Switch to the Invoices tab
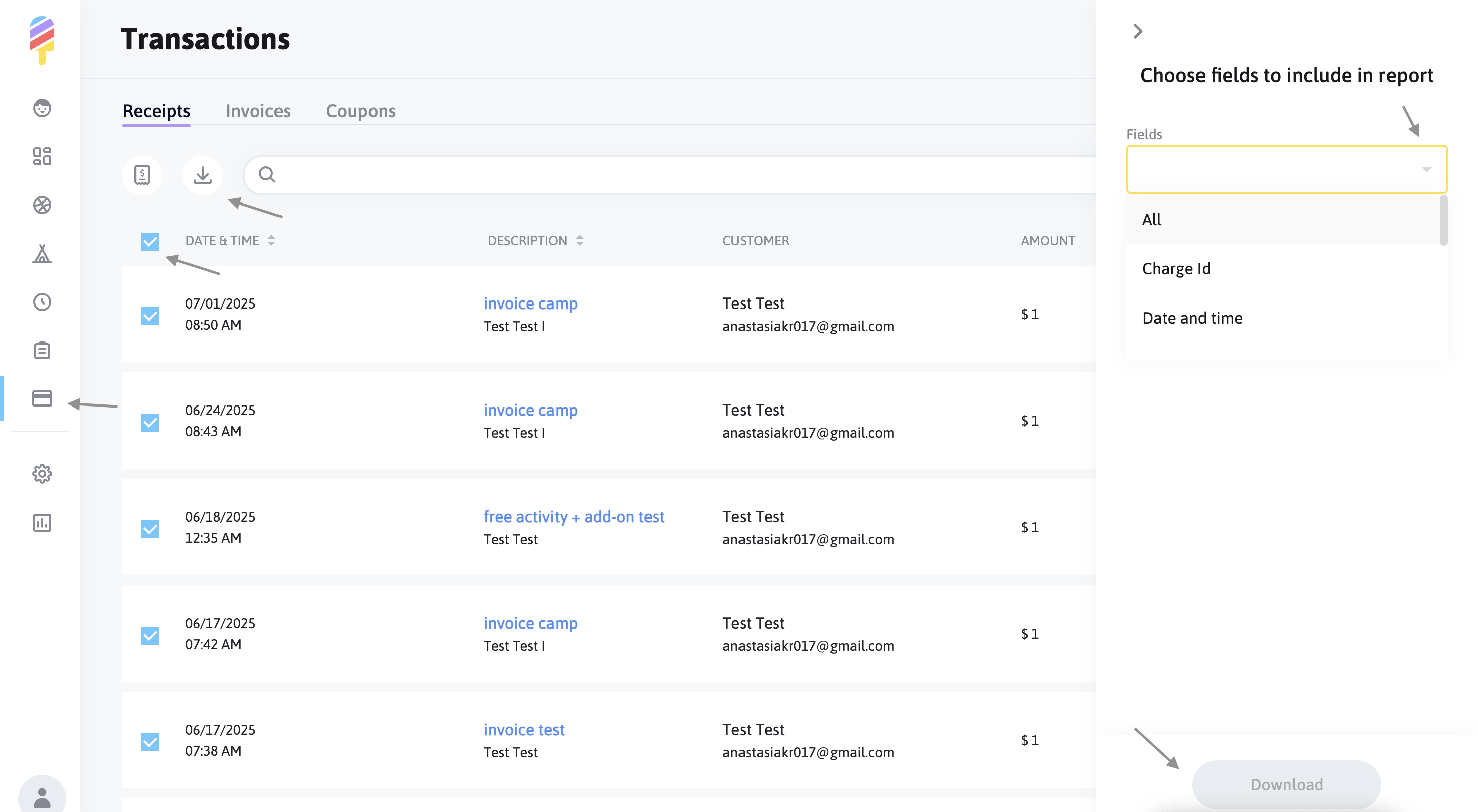This screenshot has width=1478, height=812. pyautogui.click(x=257, y=111)
